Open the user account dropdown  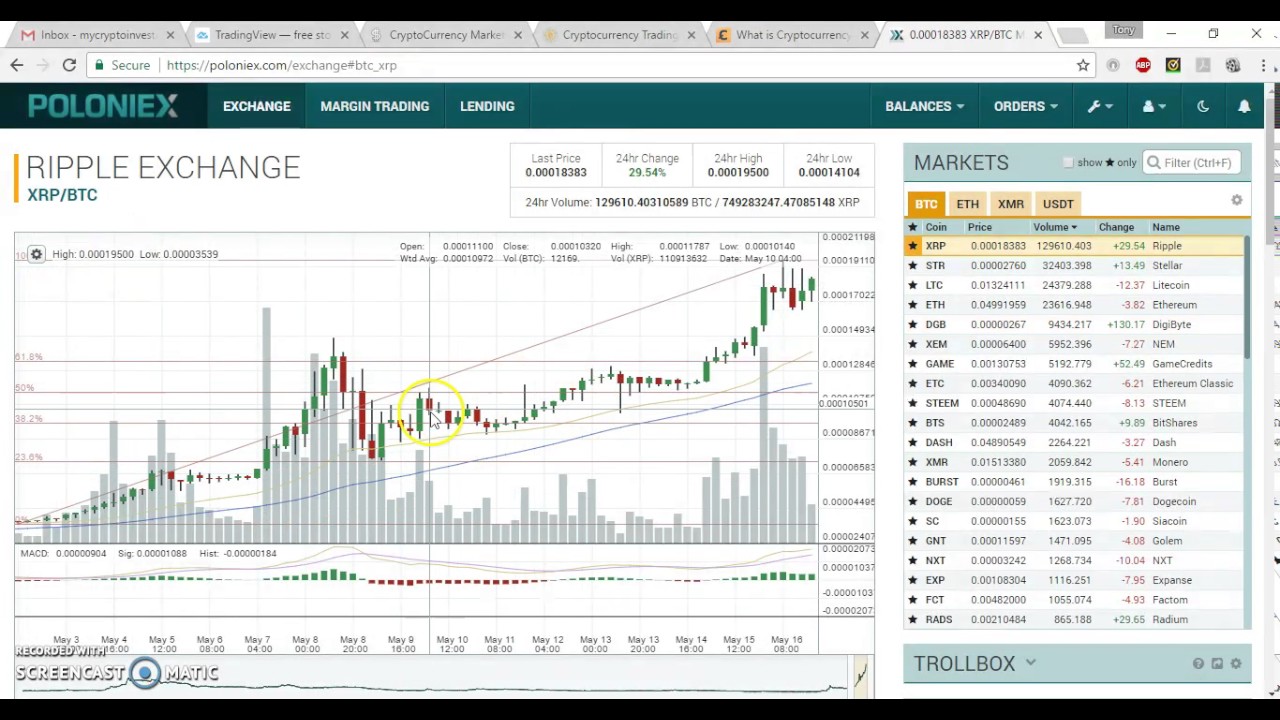coord(1153,106)
